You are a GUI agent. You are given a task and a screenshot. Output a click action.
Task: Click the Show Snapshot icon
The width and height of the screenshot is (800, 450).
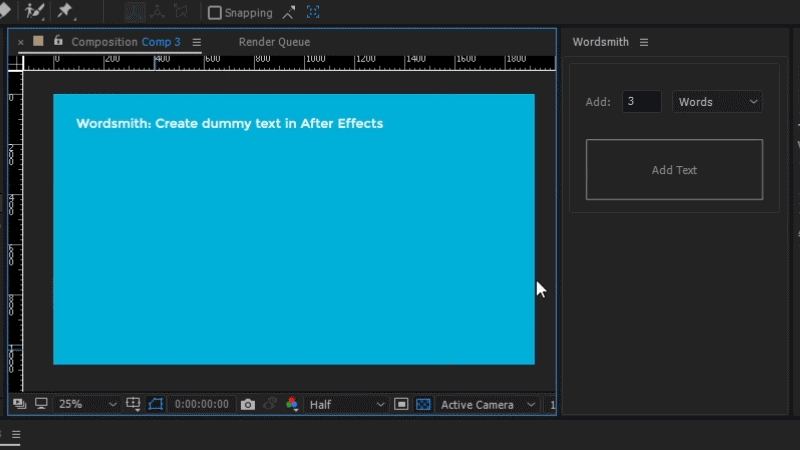coord(270,404)
